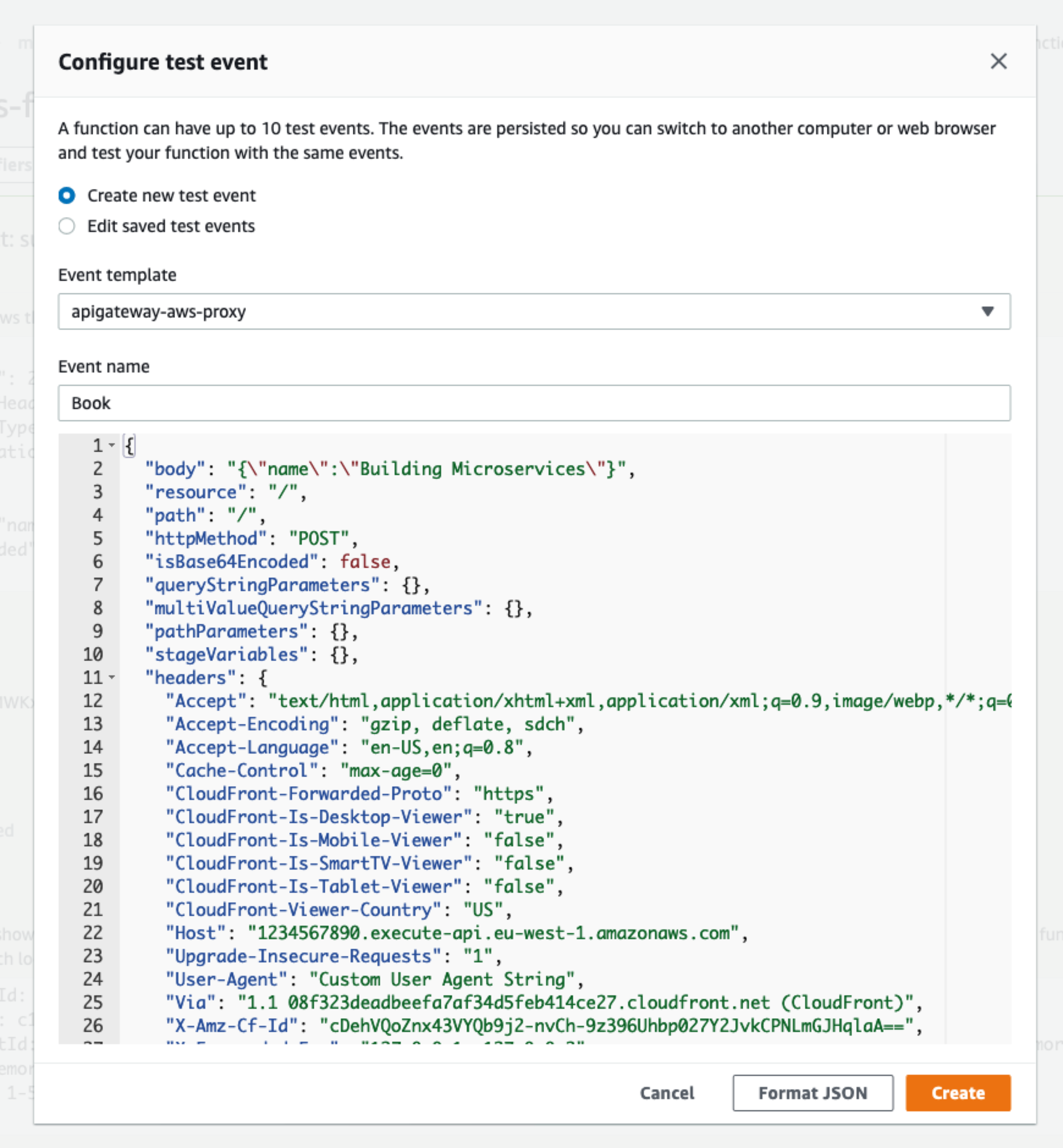The width and height of the screenshot is (1063, 1148).
Task: Click line number 2 in gutter
Action: [98, 469]
